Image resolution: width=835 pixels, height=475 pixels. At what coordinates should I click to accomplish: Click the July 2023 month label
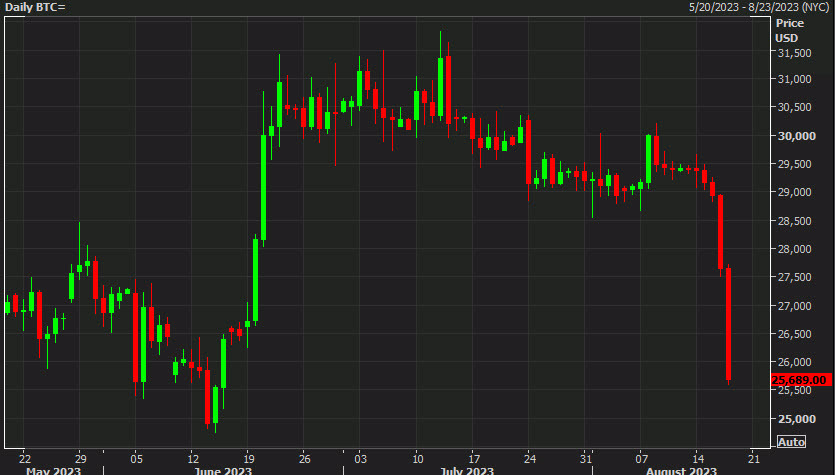(467, 471)
